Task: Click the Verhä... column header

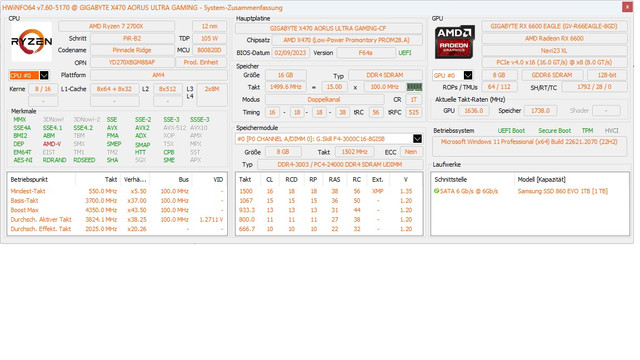Action: pyautogui.click(x=135, y=180)
